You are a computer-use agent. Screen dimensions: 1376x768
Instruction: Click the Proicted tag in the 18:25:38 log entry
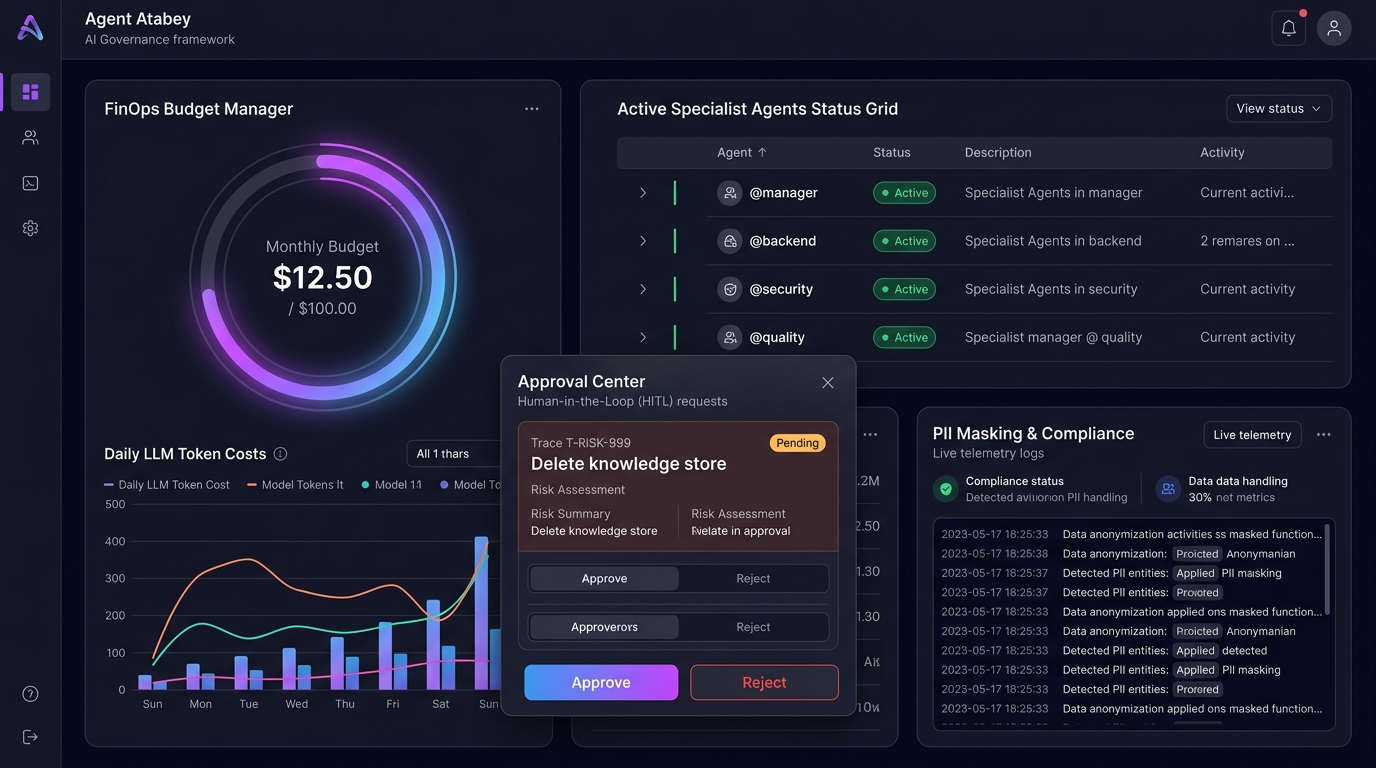tap(1197, 554)
